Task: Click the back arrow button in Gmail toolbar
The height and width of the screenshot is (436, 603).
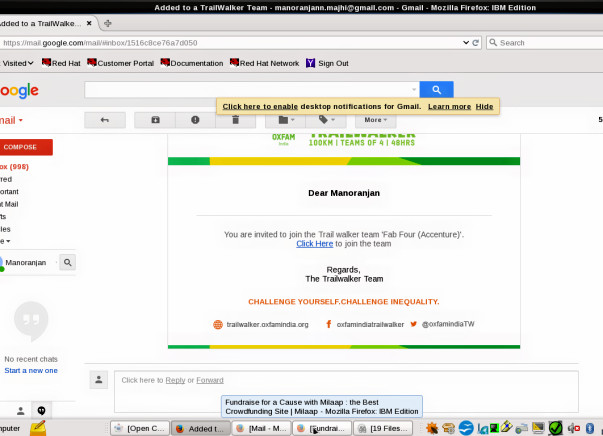Action: [105, 120]
